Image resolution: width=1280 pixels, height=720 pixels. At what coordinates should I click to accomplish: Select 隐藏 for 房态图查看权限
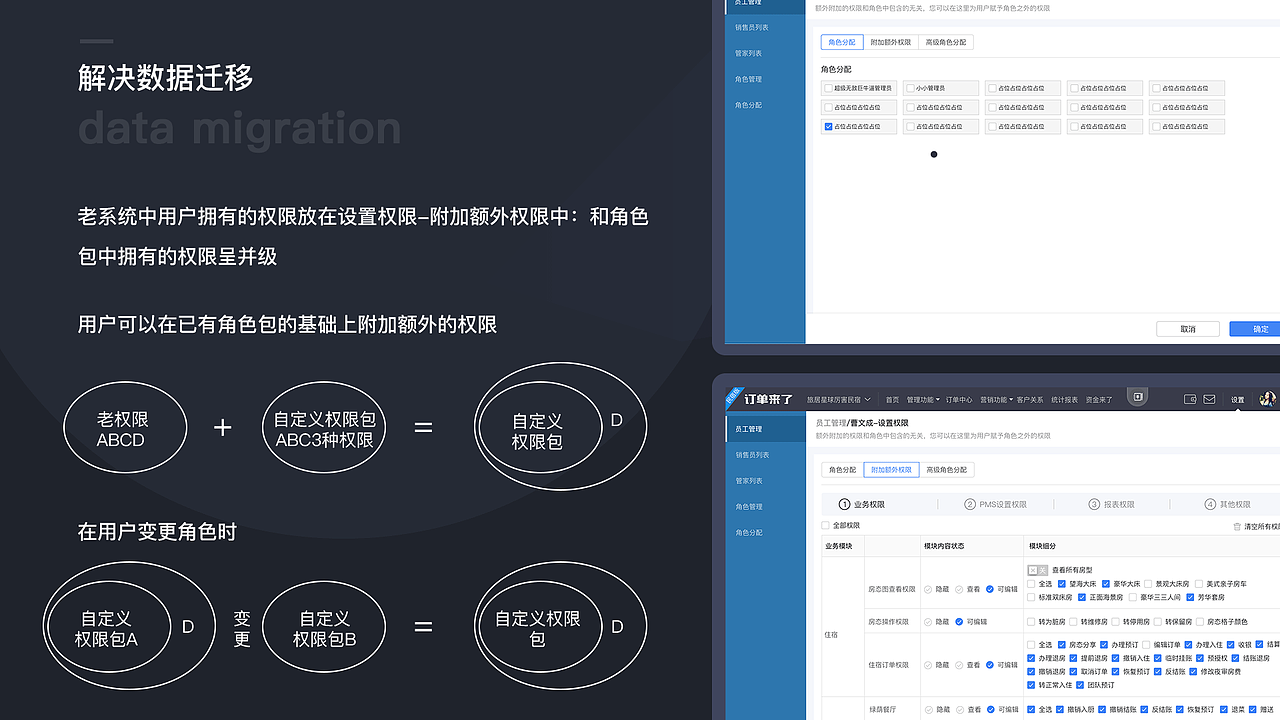click(928, 590)
